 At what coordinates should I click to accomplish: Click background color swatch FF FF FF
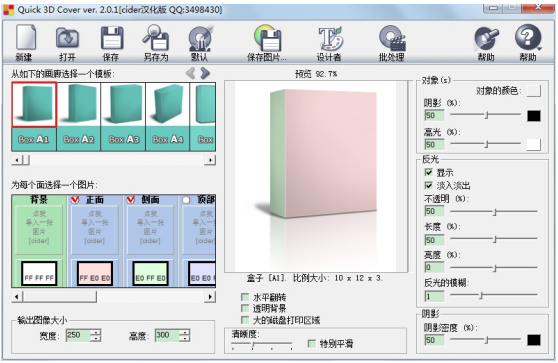click(39, 273)
